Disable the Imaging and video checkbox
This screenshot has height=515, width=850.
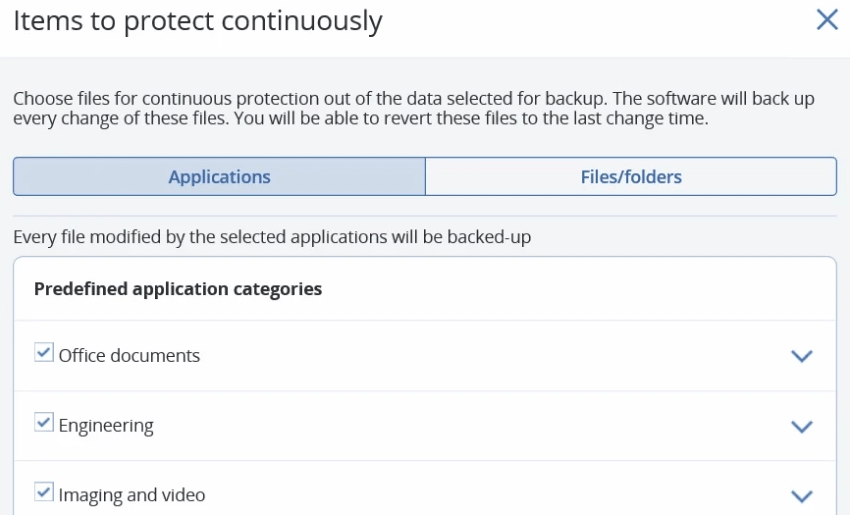(43, 493)
